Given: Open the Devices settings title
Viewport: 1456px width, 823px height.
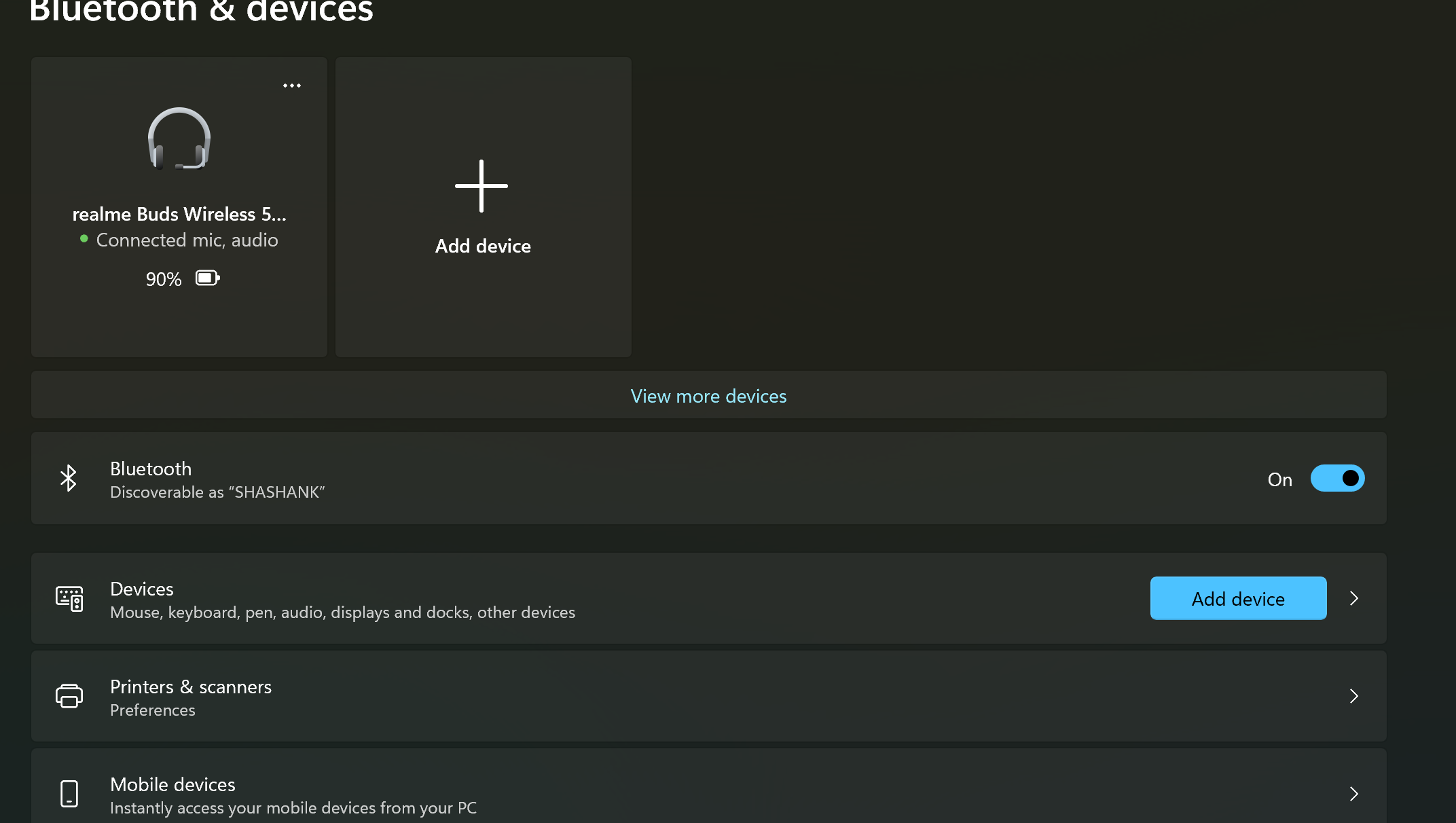Looking at the screenshot, I should click(142, 589).
